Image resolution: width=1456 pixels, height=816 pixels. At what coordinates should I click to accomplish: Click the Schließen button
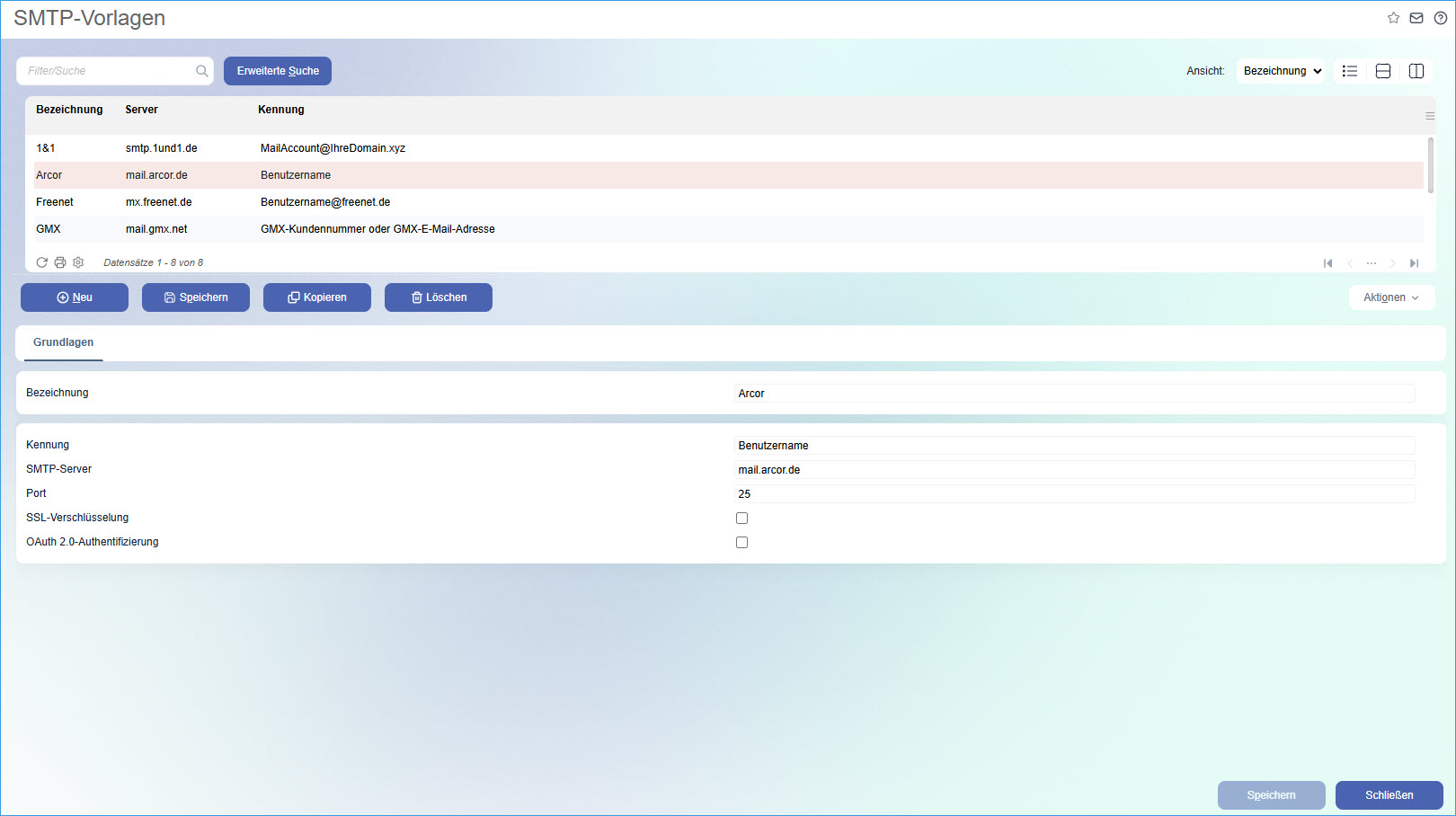coord(1389,795)
